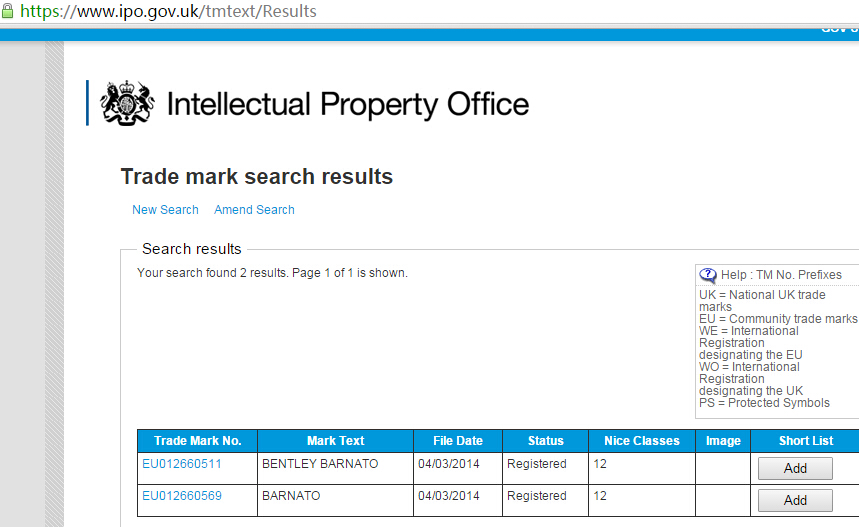Add BENTLEY BARNATO to short list
The width and height of the screenshot is (859, 527).
coord(795,468)
